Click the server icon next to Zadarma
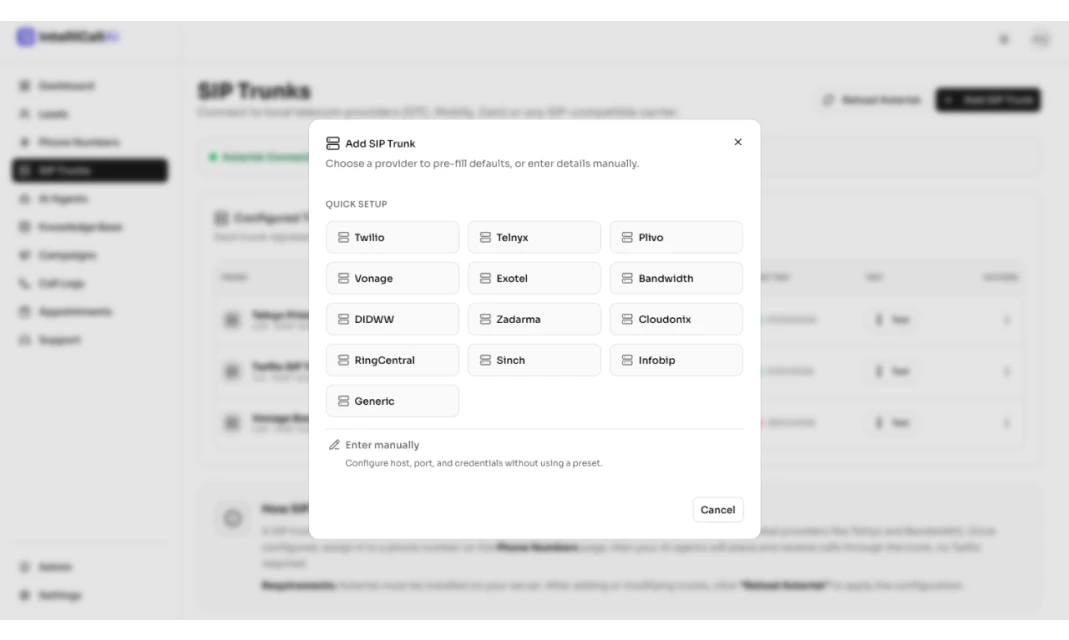The height and width of the screenshot is (640, 1069). [x=485, y=319]
